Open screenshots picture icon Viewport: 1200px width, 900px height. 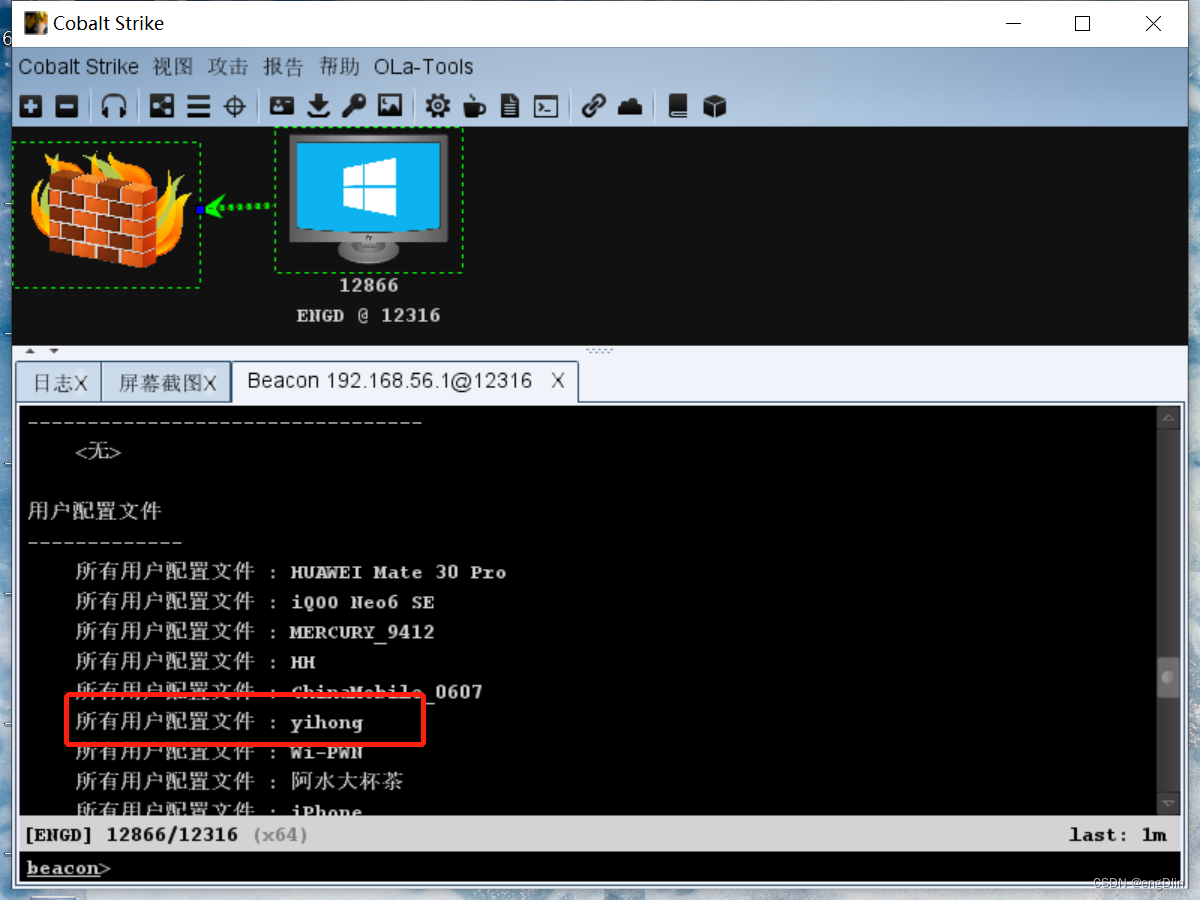(x=390, y=106)
